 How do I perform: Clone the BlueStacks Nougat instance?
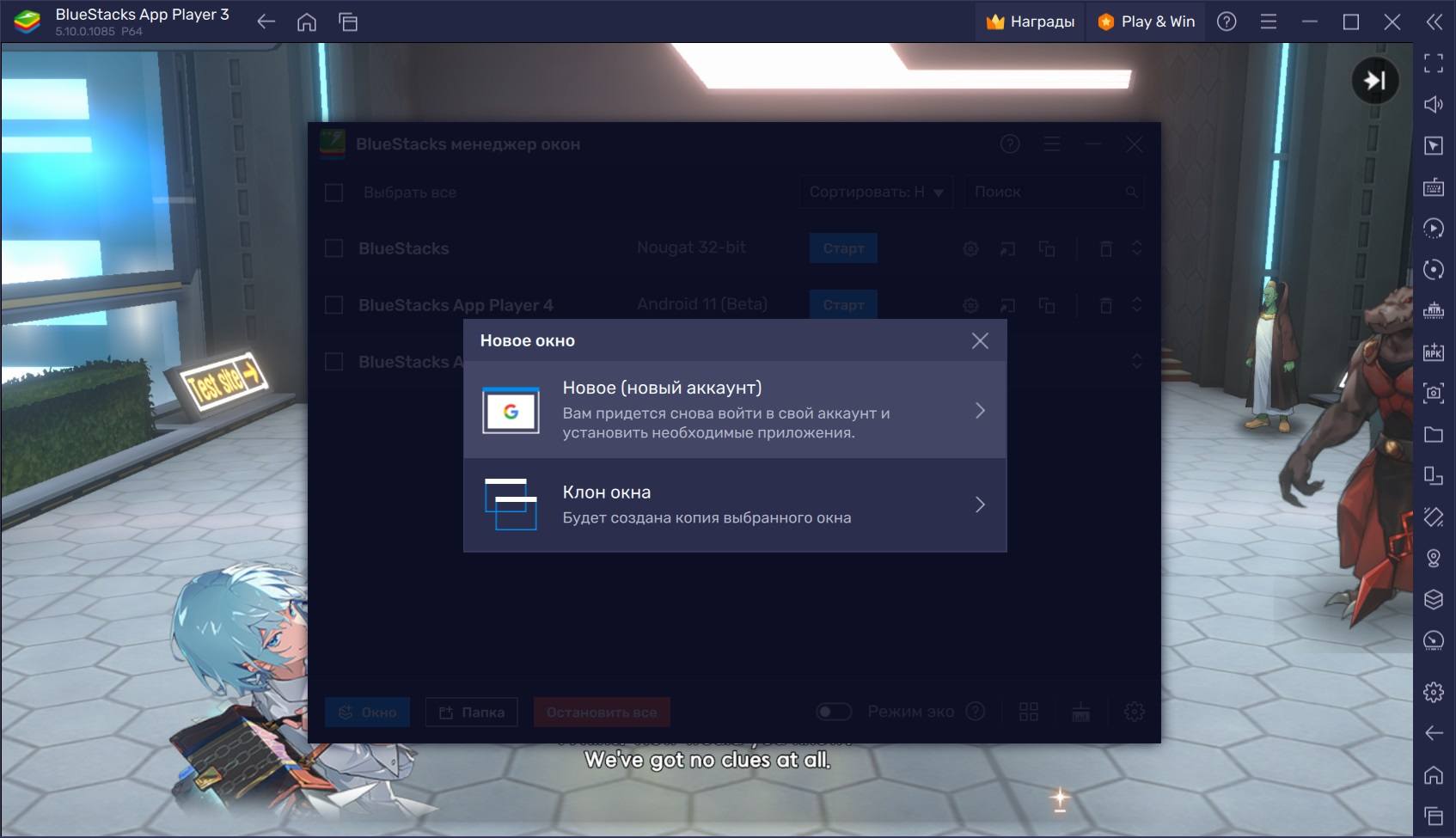(x=1046, y=248)
